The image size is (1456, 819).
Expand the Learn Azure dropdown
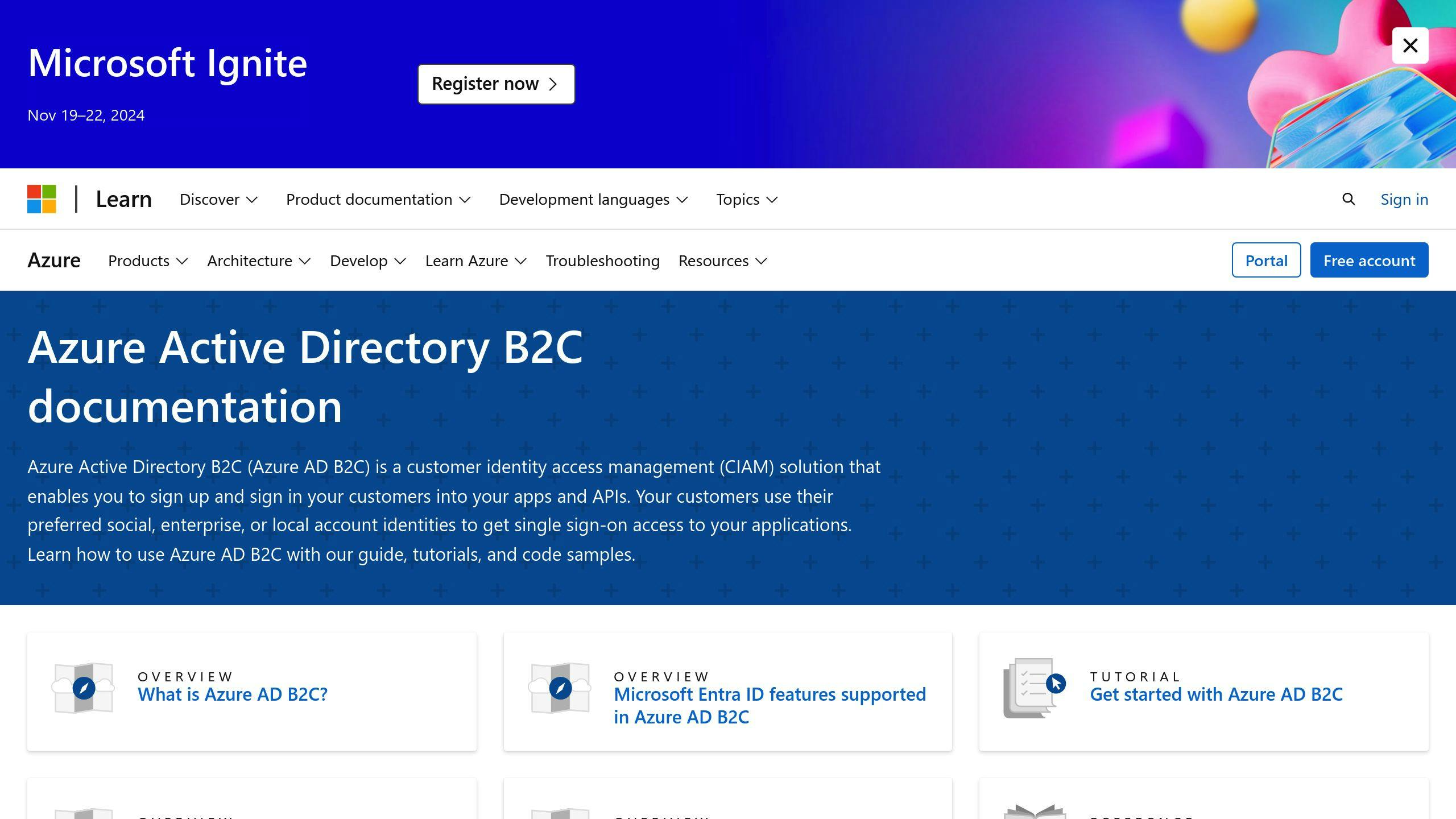coord(476,261)
